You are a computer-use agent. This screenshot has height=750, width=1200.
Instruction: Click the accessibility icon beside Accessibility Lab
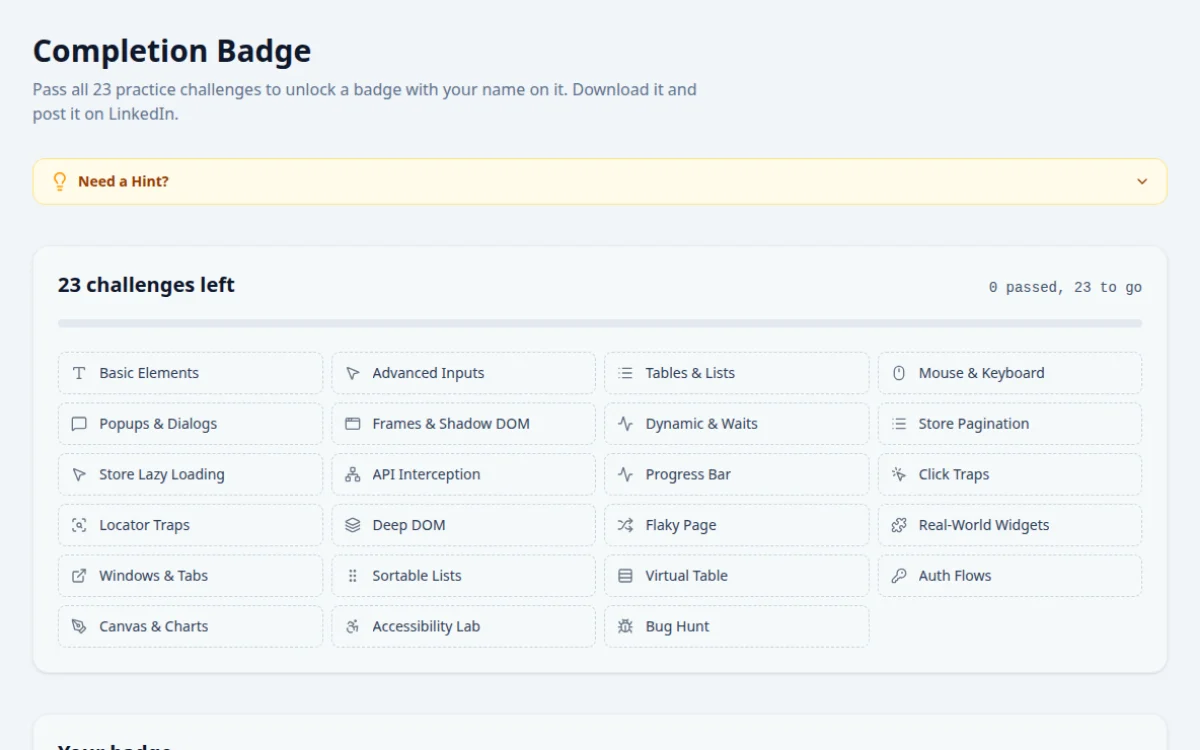(x=352, y=626)
